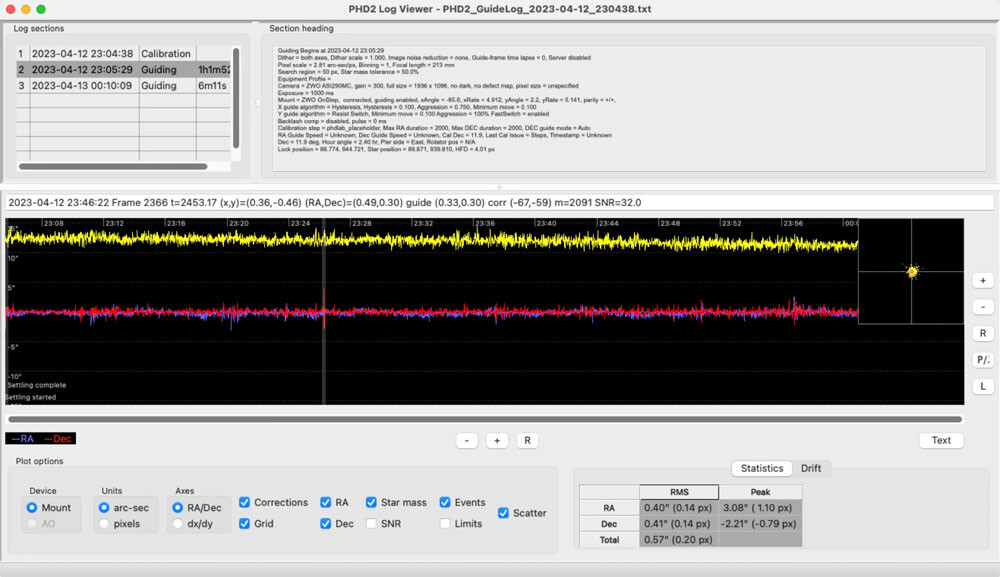Uncheck the Scatter option
1000x577 pixels.
coord(503,513)
